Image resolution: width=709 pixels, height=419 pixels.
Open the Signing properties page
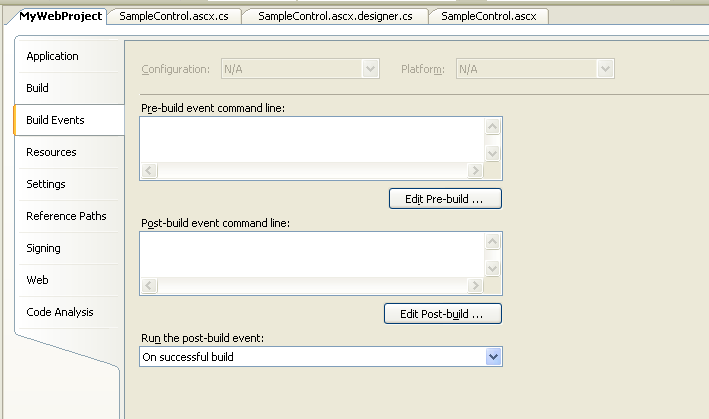point(43,248)
